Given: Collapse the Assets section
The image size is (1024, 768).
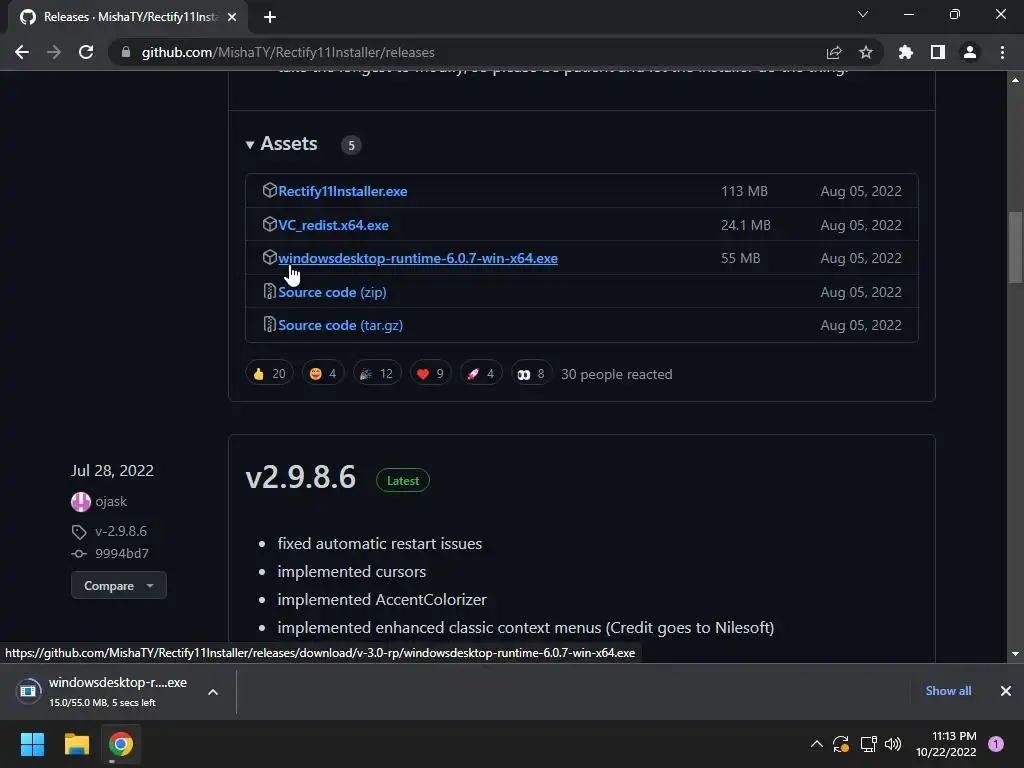Looking at the screenshot, I should (x=281, y=144).
